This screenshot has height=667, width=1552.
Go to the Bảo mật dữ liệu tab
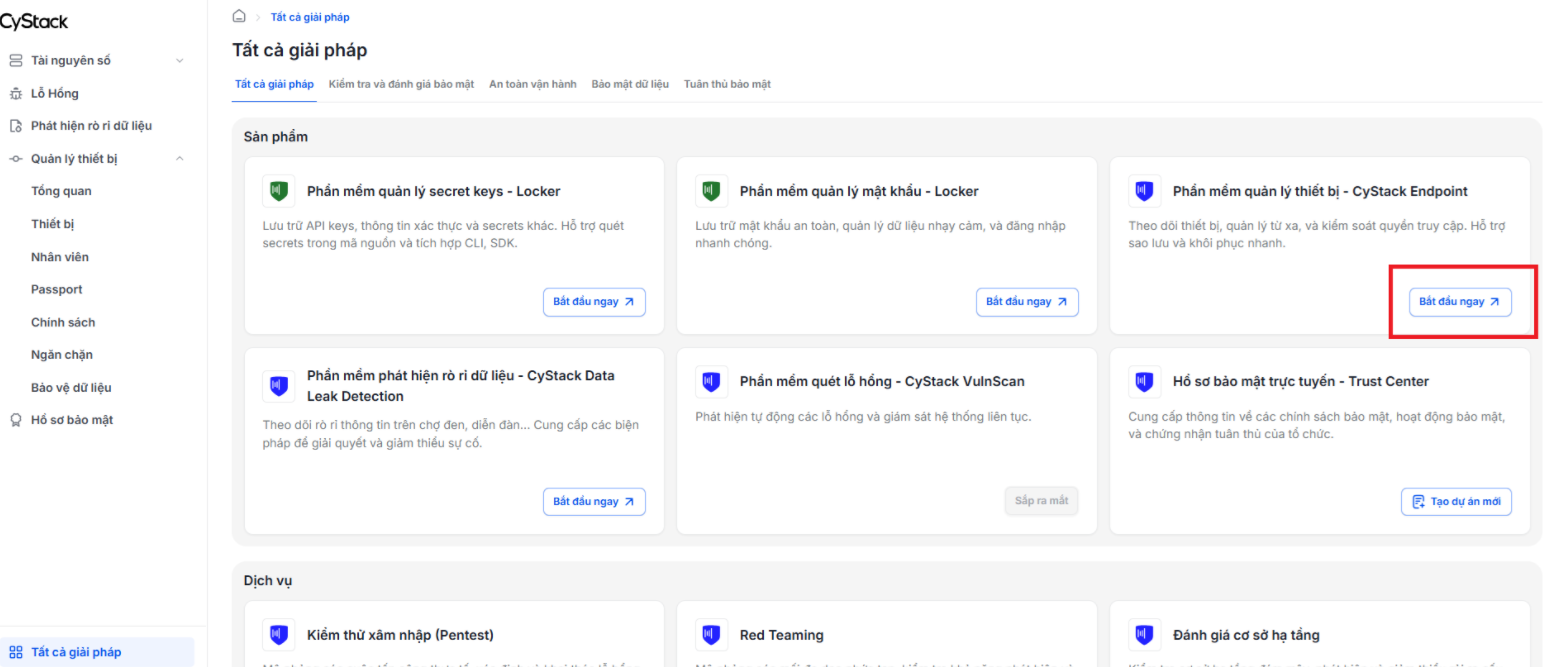630,84
